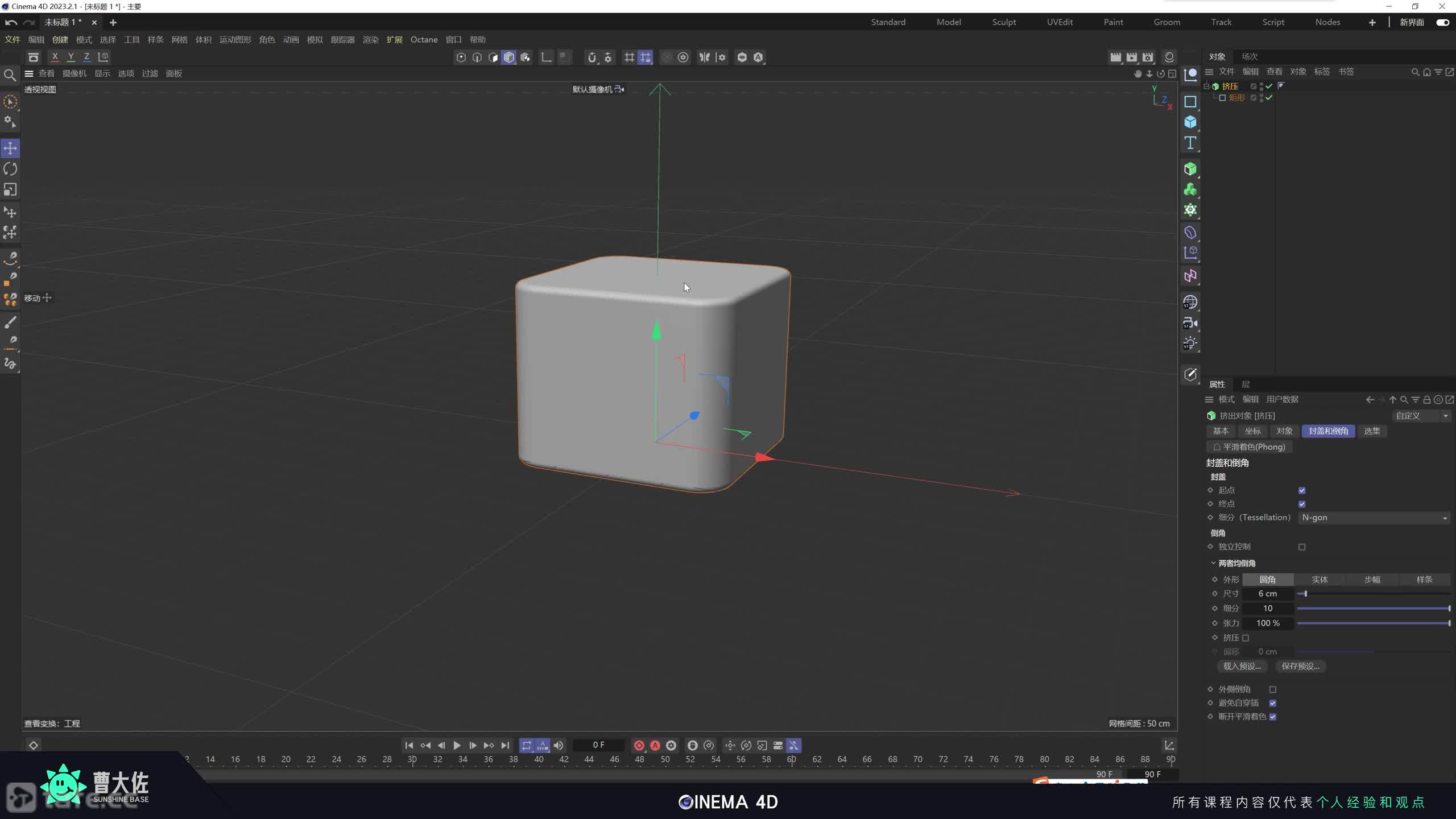Select the 实体 bevel shape button
The image size is (1456, 819).
(x=1319, y=580)
